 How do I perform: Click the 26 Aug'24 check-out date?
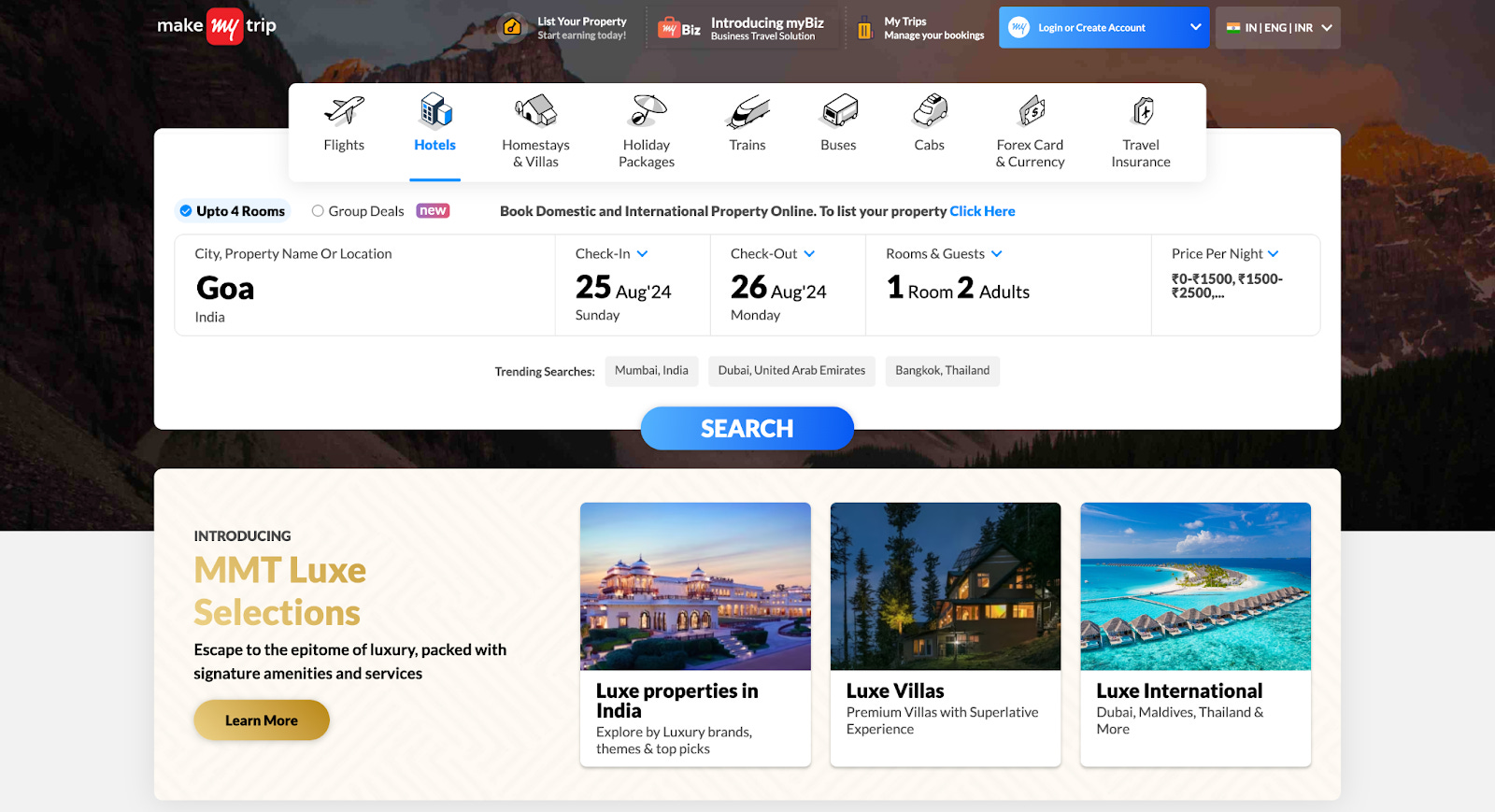pos(778,288)
